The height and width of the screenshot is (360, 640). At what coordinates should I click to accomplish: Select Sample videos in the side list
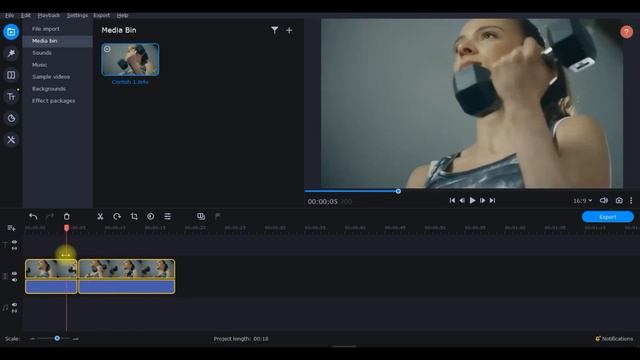coord(51,77)
